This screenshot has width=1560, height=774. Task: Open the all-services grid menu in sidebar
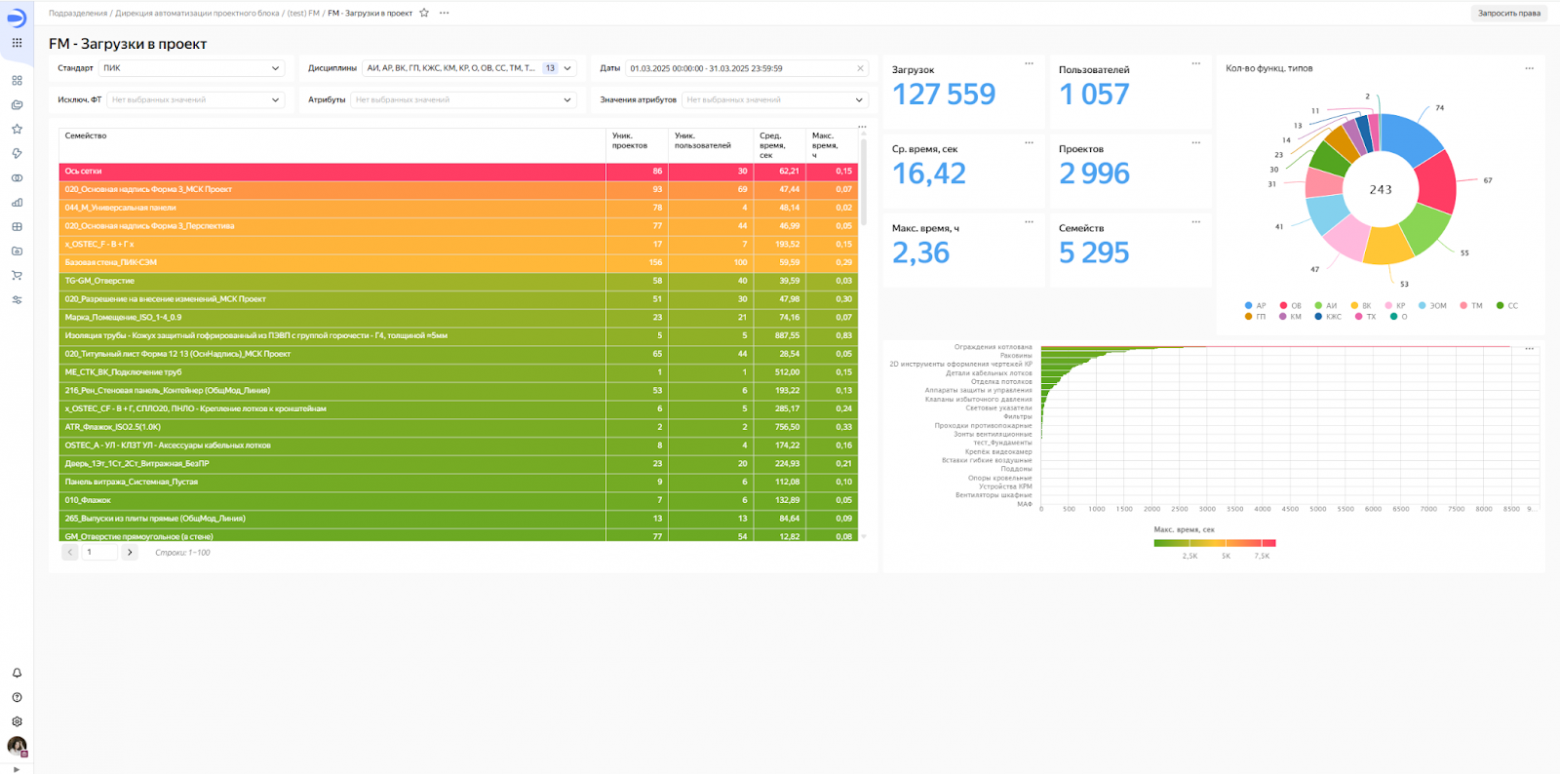tap(16, 43)
